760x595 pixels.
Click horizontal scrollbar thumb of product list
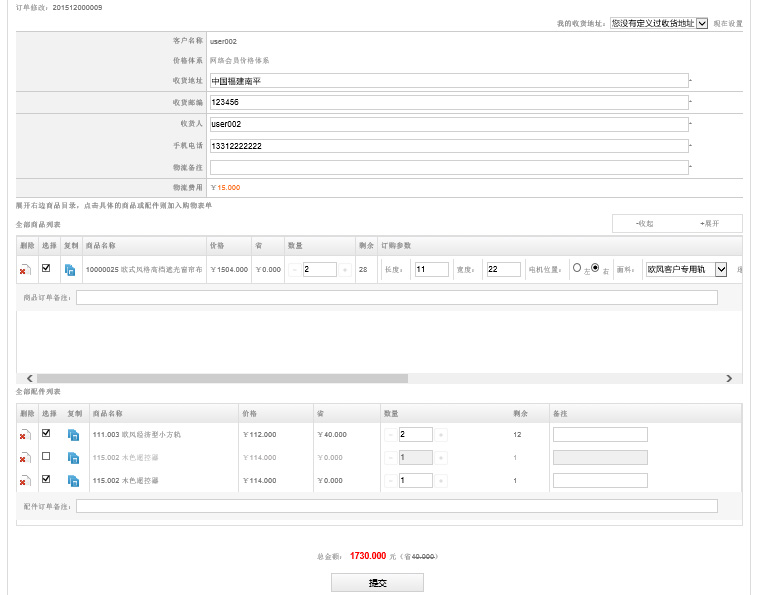[x=222, y=378]
